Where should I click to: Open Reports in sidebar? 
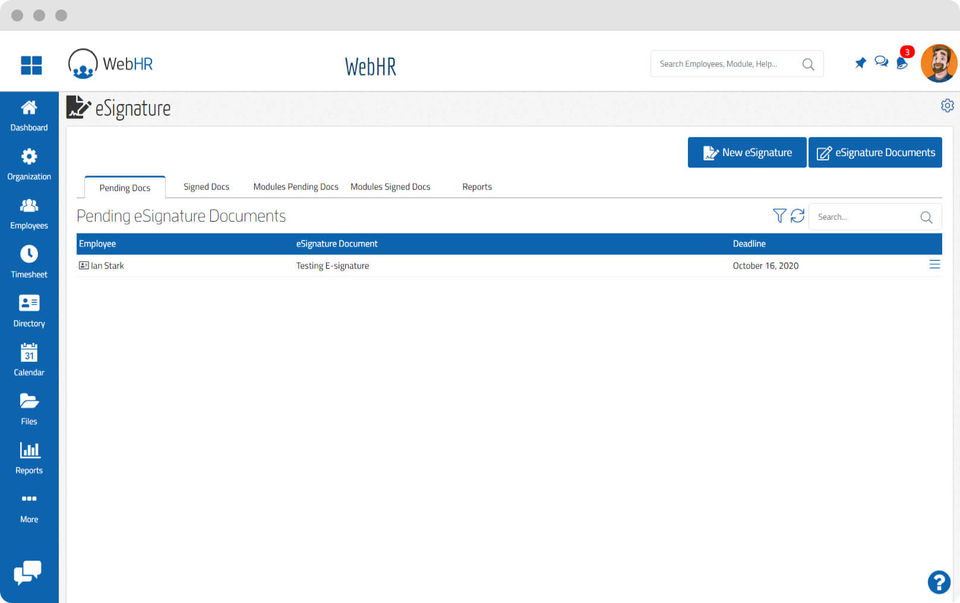click(x=29, y=459)
